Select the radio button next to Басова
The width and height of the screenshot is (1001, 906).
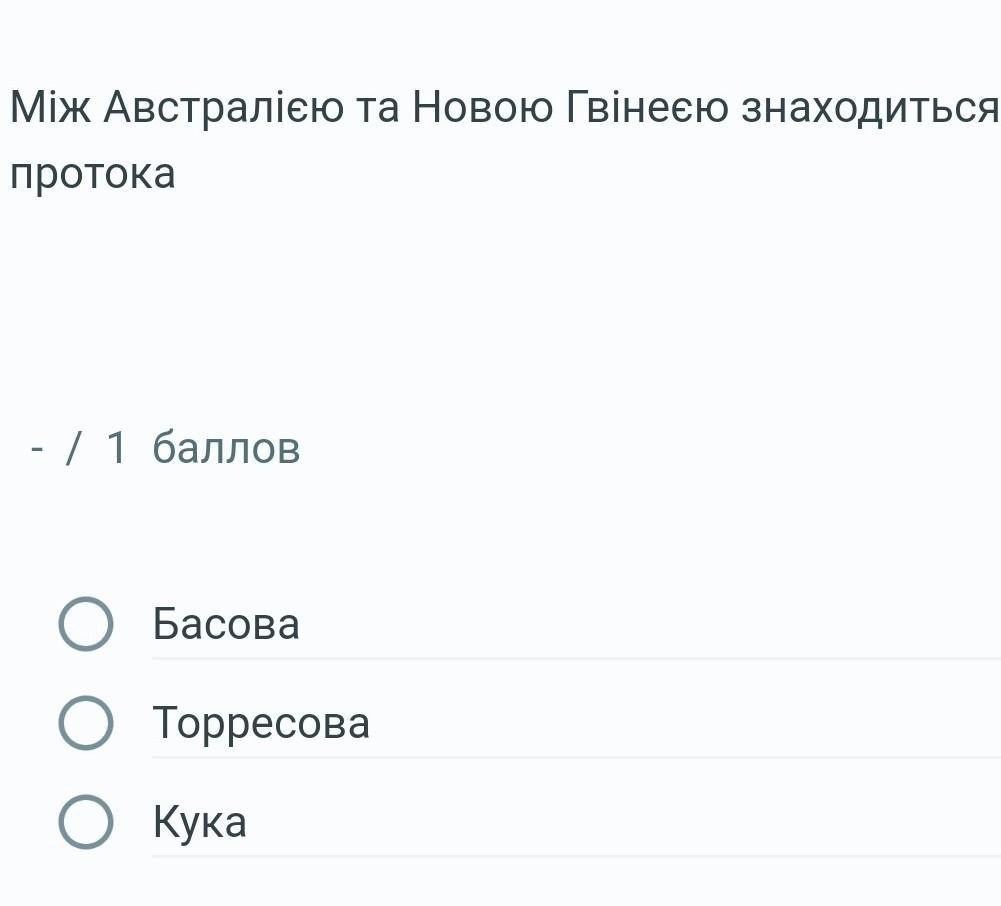point(86,624)
